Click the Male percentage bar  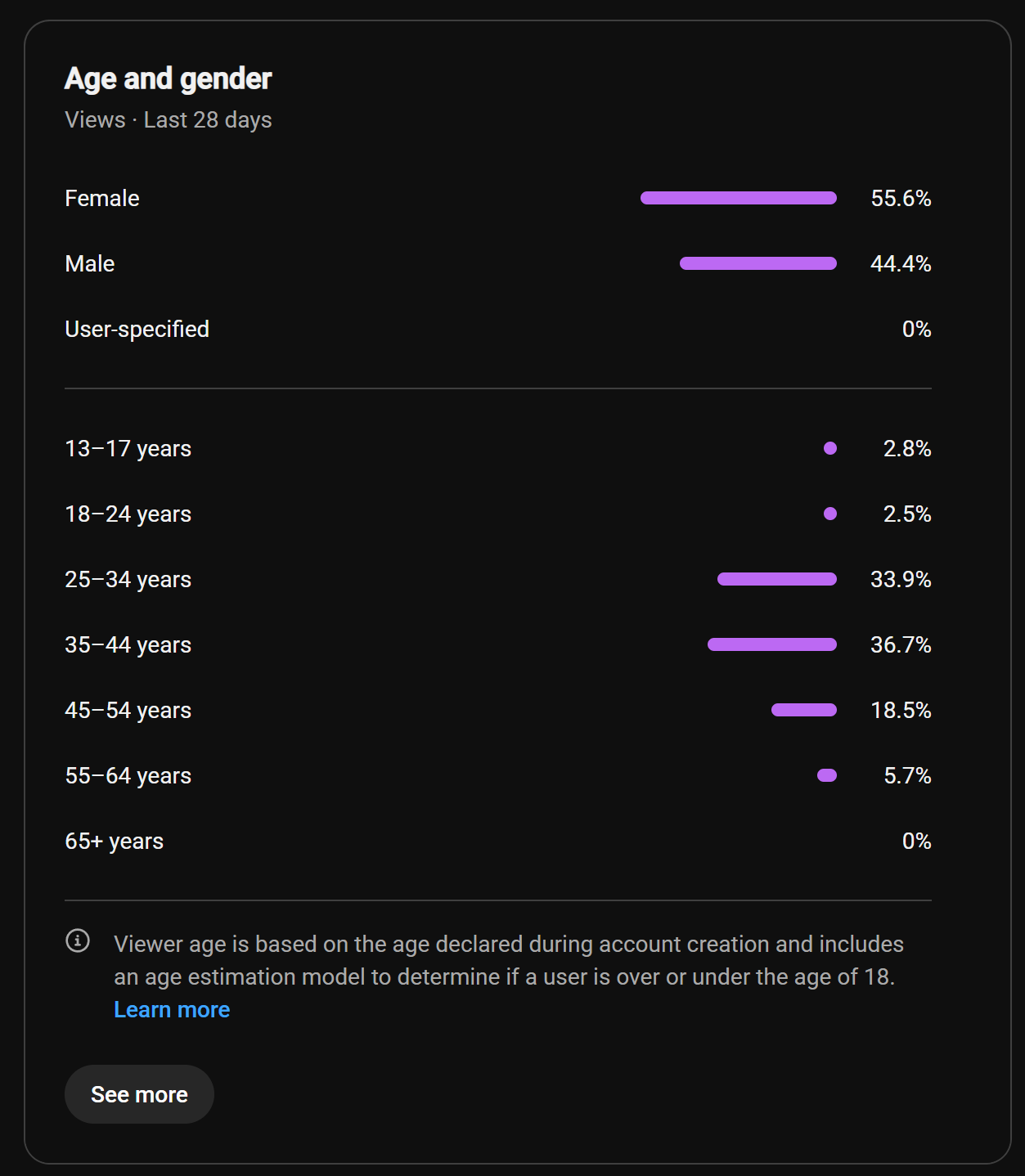758,263
